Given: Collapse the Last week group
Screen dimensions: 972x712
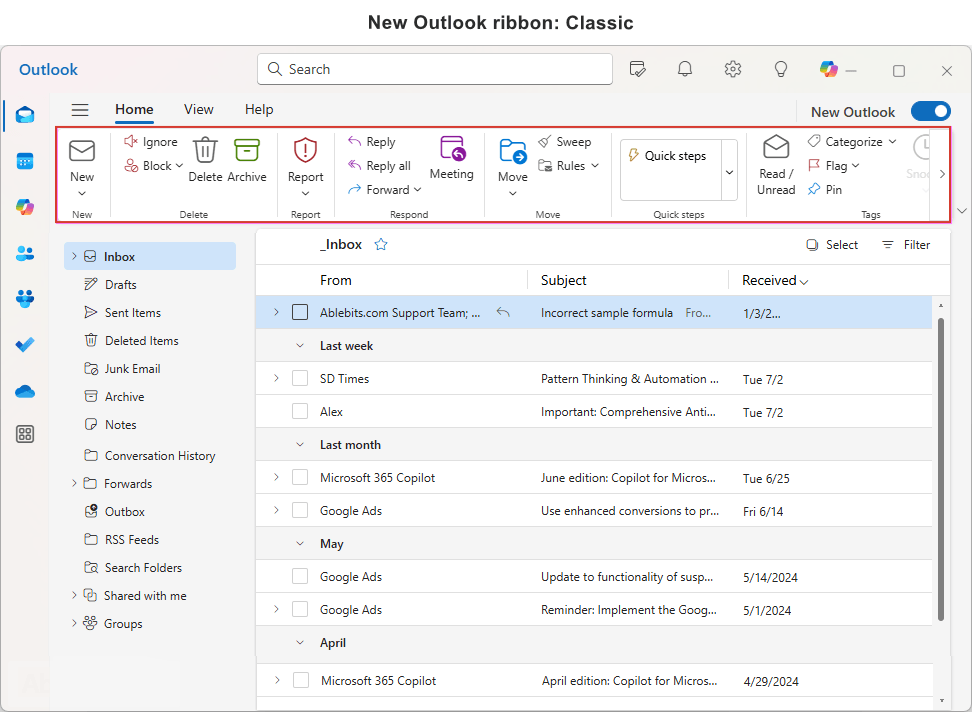Looking at the screenshot, I should pos(300,345).
